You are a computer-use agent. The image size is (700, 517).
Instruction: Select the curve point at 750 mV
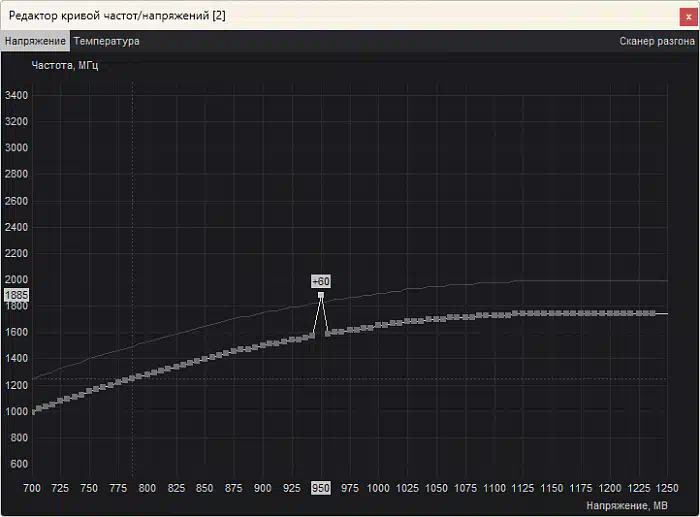coord(90,392)
